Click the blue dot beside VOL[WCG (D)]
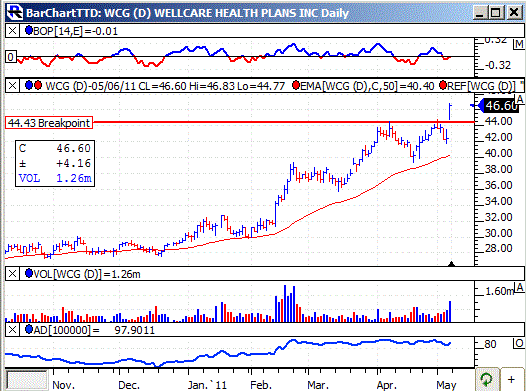The height and width of the screenshot is (391, 526). [x=29, y=274]
